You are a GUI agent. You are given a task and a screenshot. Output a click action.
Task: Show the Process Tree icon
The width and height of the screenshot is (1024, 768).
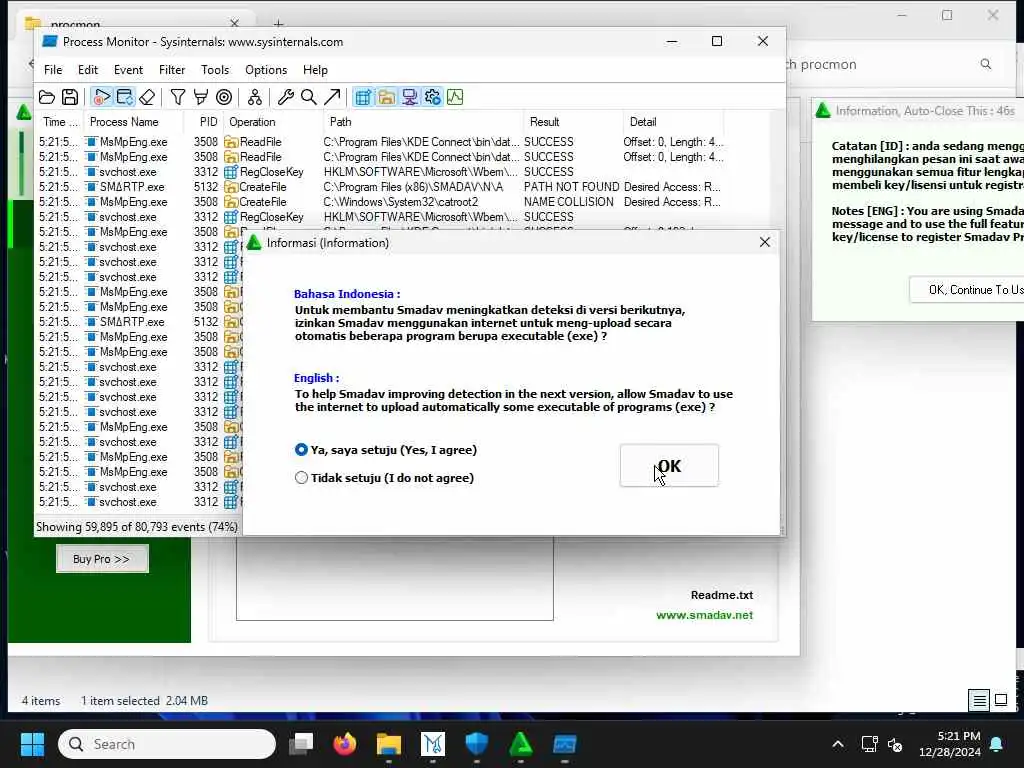(255, 97)
